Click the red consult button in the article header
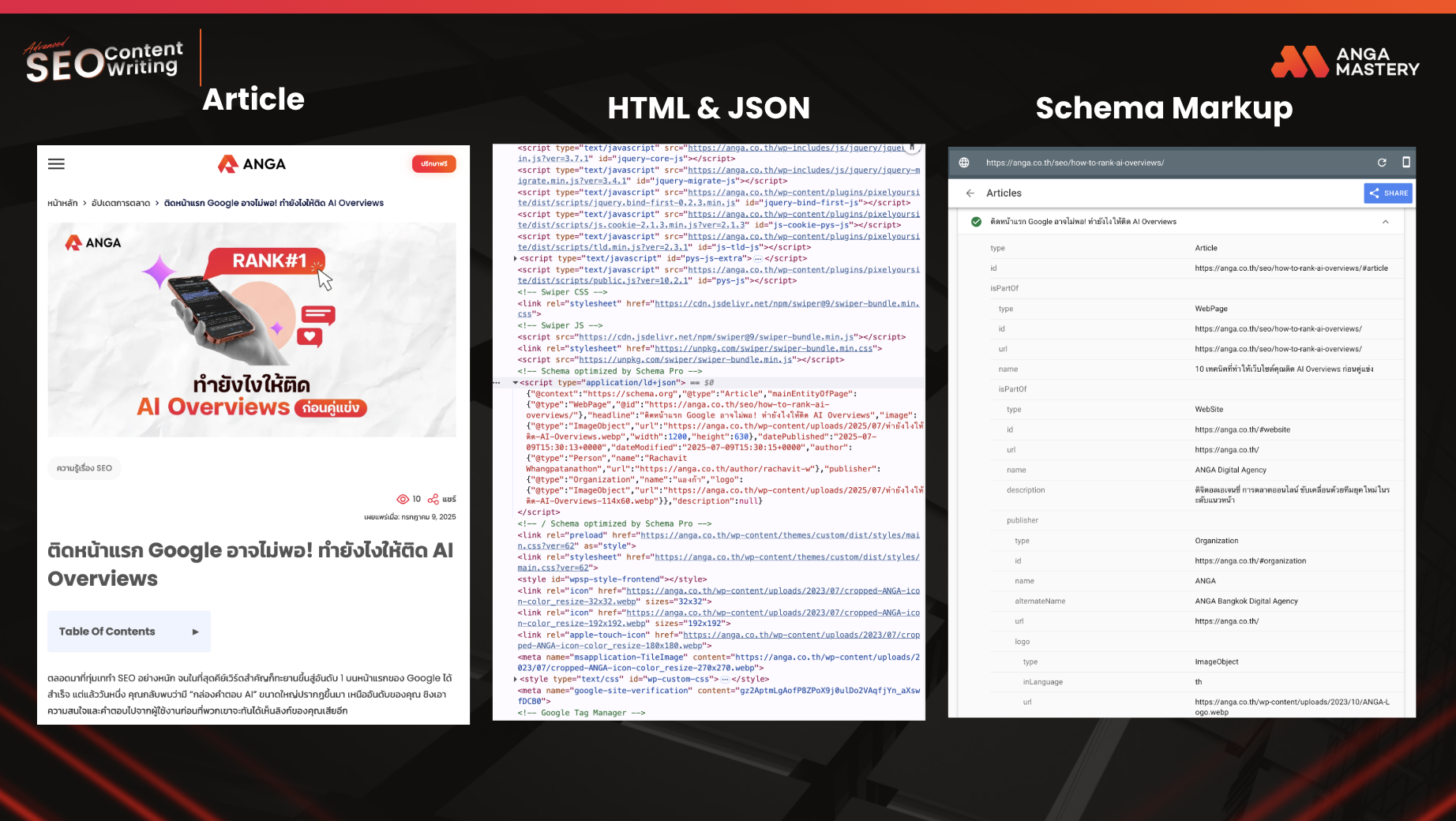This screenshot has width=1456, height=821. click(433, 164)
